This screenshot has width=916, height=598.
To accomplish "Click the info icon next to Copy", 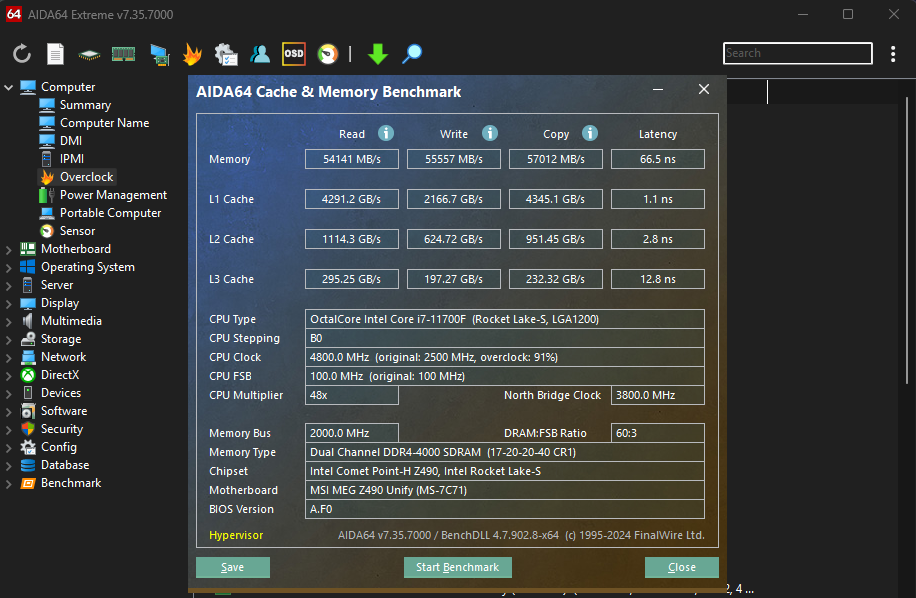I will tap(590, 133).
